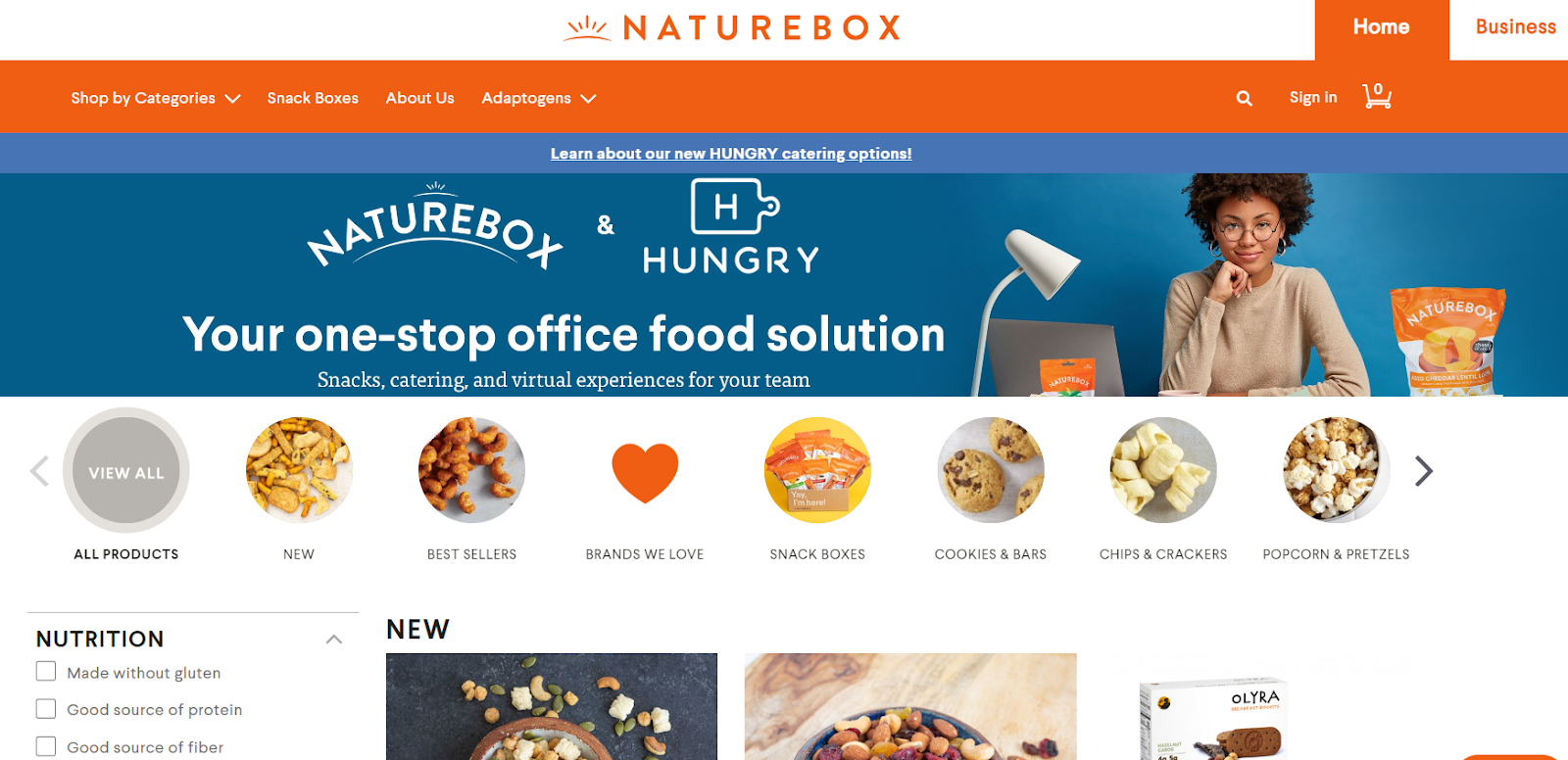Follow the HUNGRY catering options link
This screenshot has width=1568, height=760.
tap(731, 154)
